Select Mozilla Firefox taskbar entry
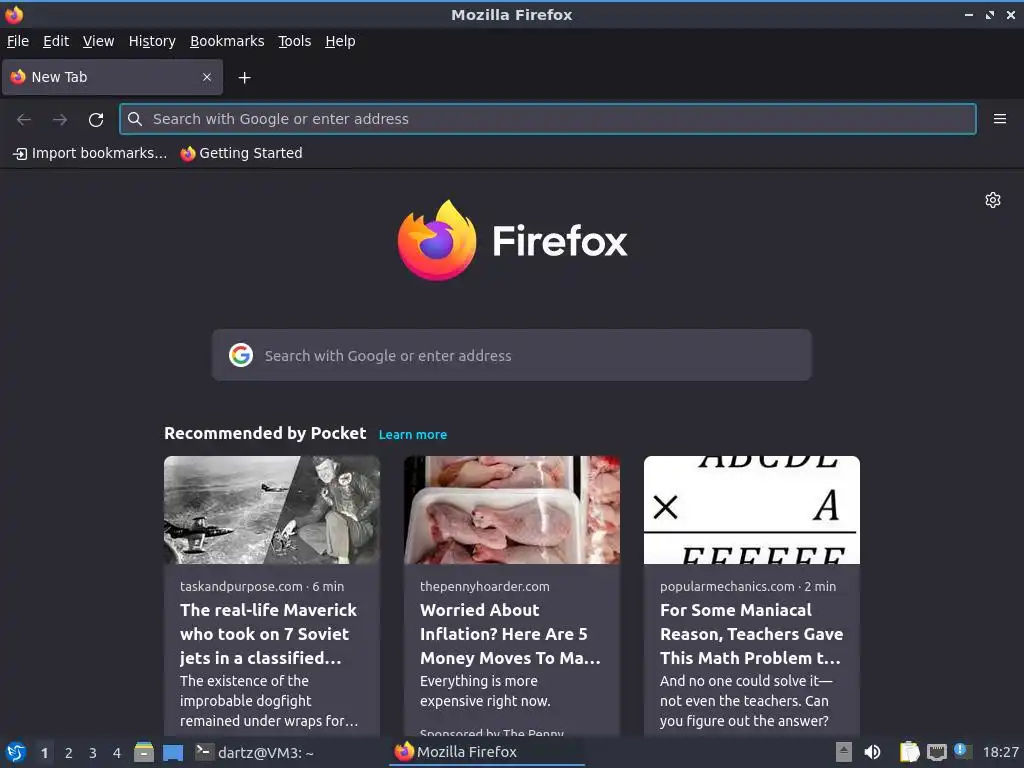 [x=487, y=752]
